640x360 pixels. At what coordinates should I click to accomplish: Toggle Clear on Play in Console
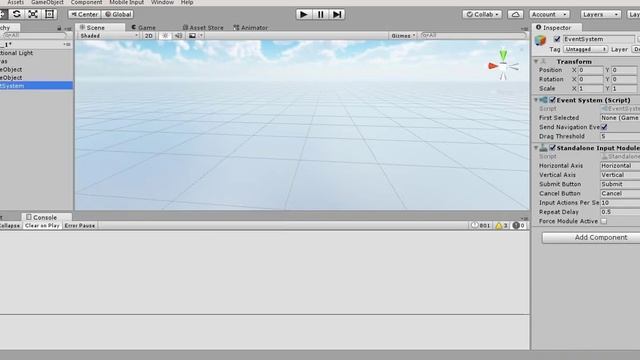(x=42, y=225)
